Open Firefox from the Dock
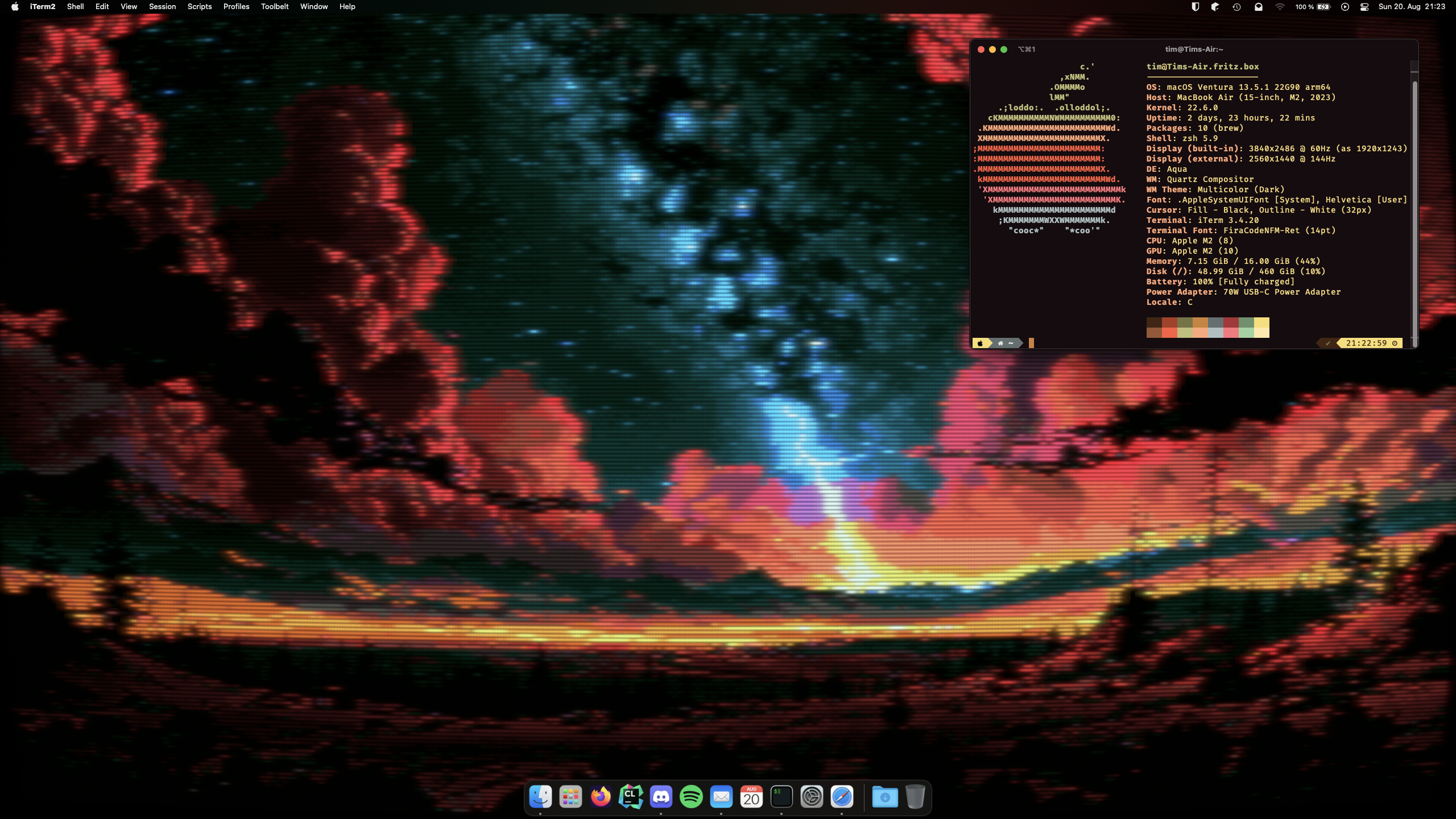 point(601,797)
